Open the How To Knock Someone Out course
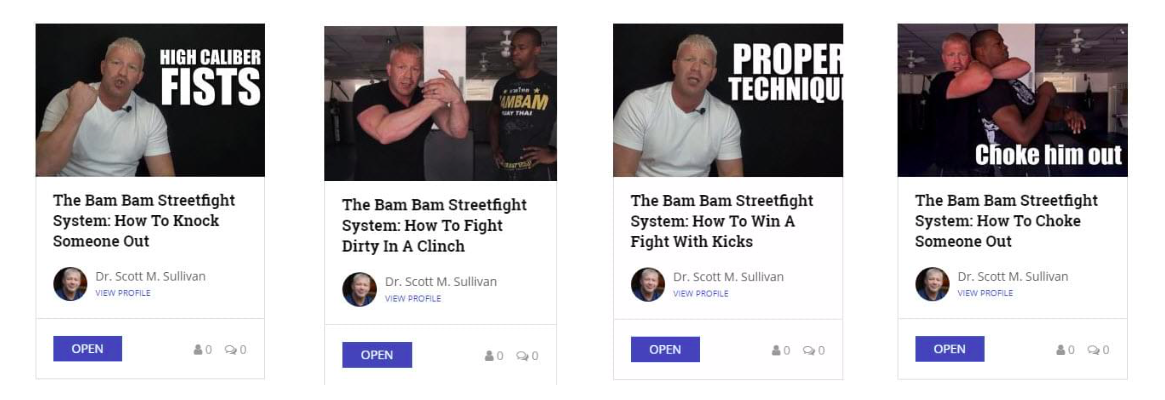Viewport: 1165px width, 400px height. coord(87,349)
